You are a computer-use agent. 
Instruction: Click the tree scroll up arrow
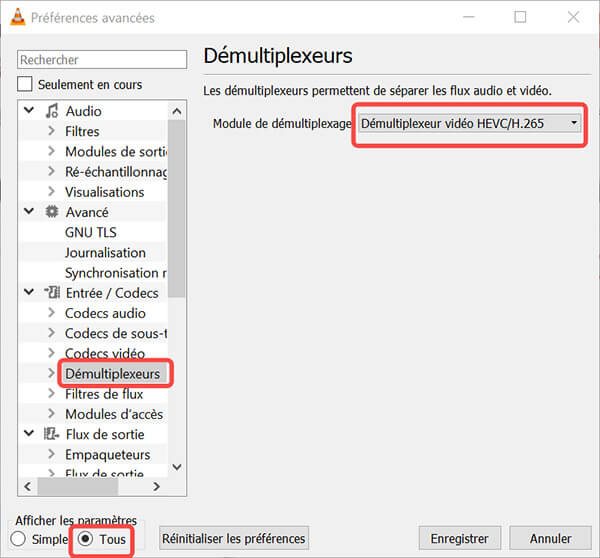(x=177, y=111)
